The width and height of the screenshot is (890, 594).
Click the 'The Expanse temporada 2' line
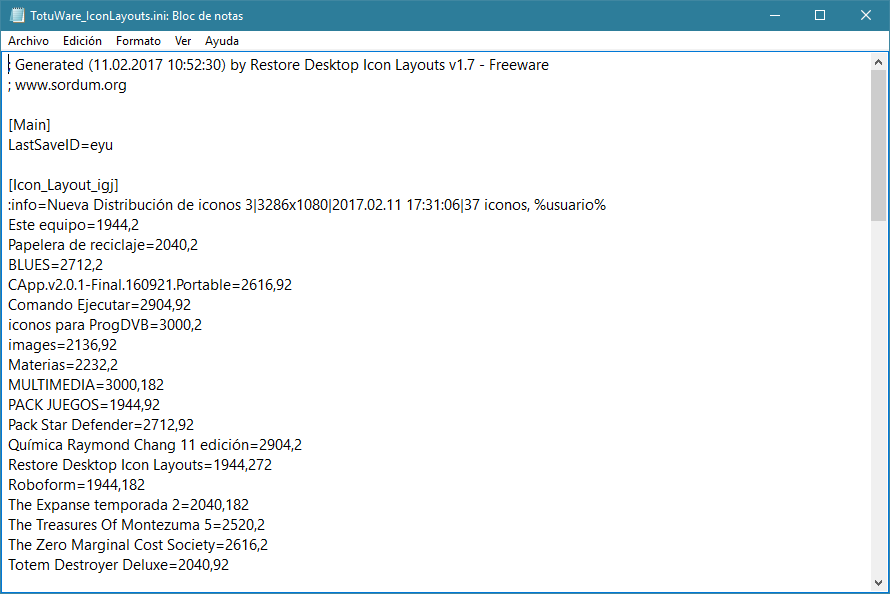click(128, 505)
